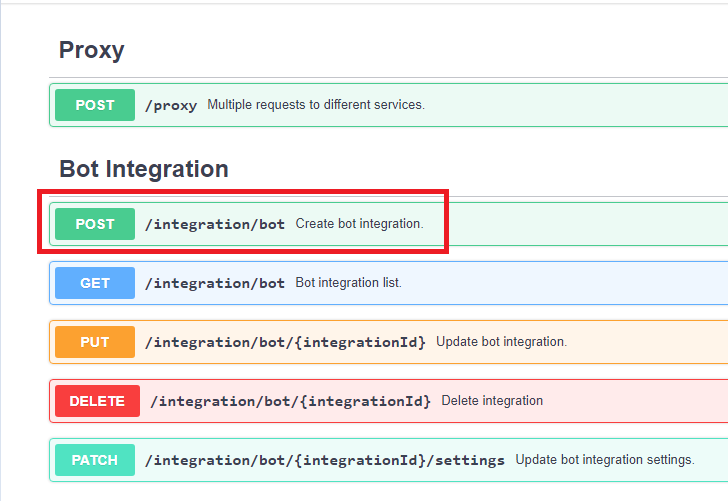Screen dimensions: 728x501
Task: Expand the 'Create bot integration.' description
Action: pyautogui.click(x=359, y=224)
